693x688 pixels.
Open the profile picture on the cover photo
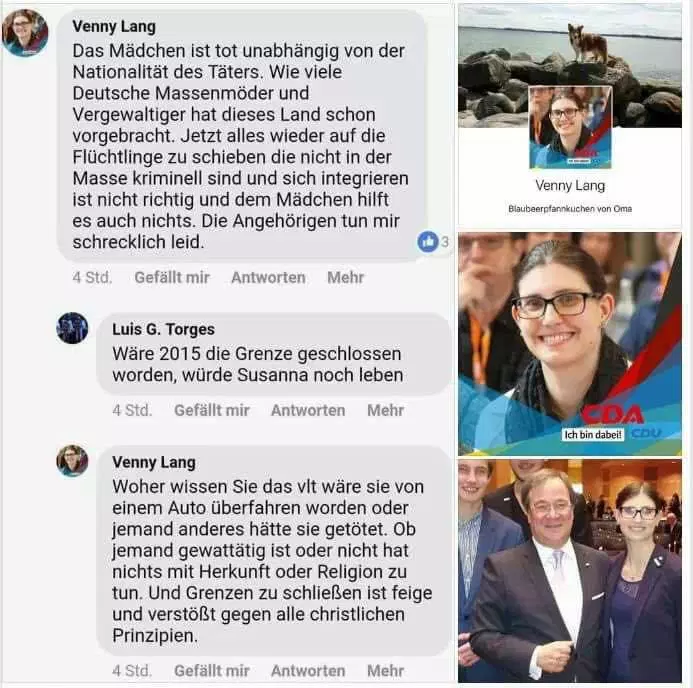570,127
